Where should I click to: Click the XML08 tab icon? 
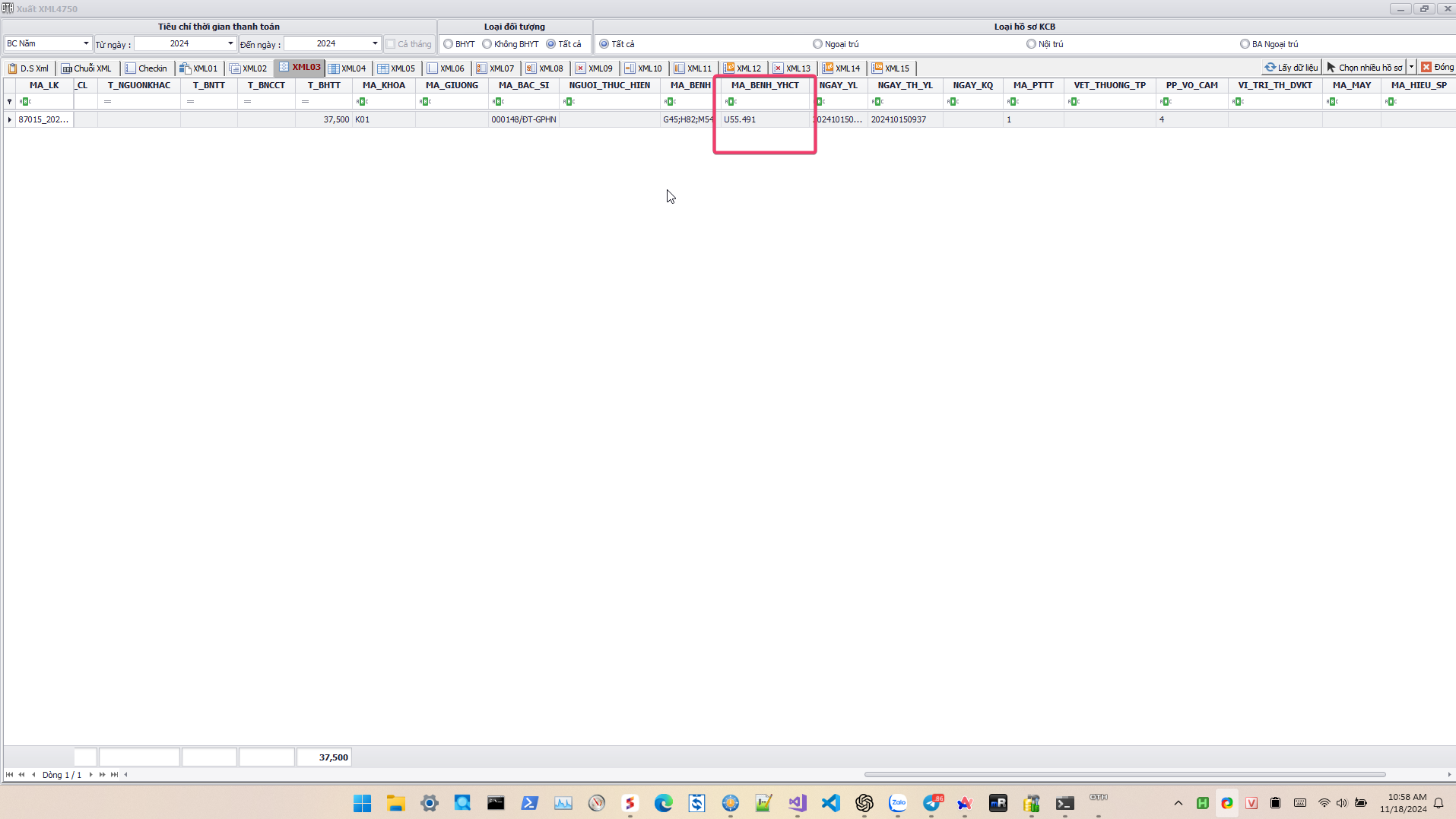click(x=531, y=68)
